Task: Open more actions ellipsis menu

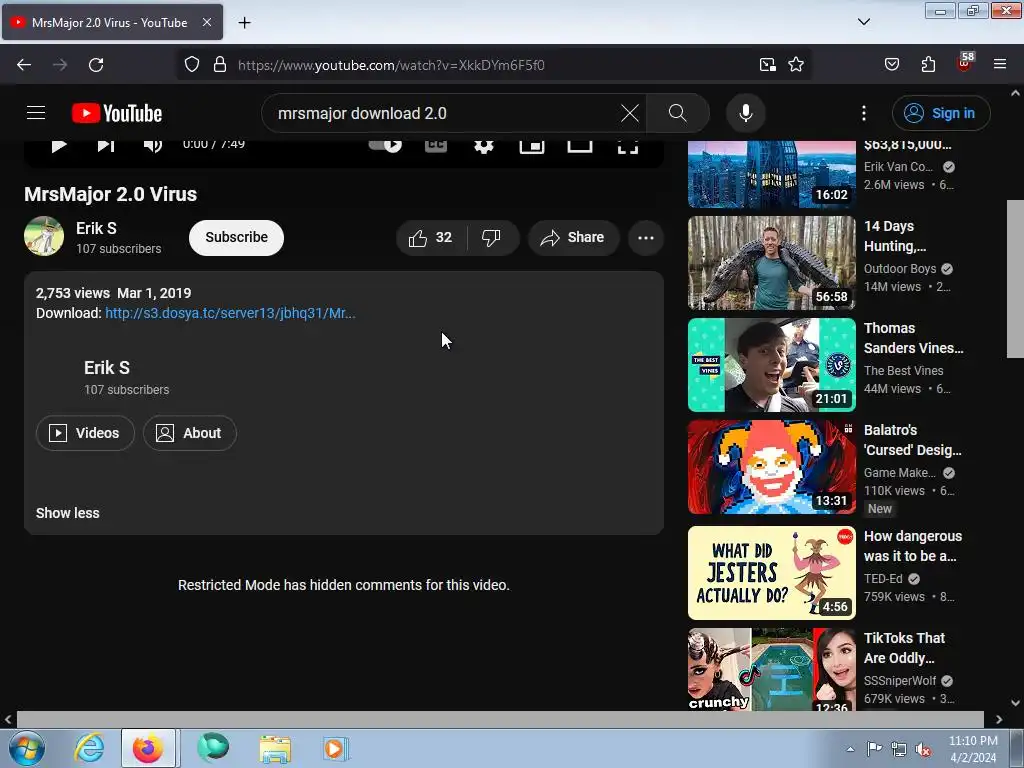Action: pos(646,238)
